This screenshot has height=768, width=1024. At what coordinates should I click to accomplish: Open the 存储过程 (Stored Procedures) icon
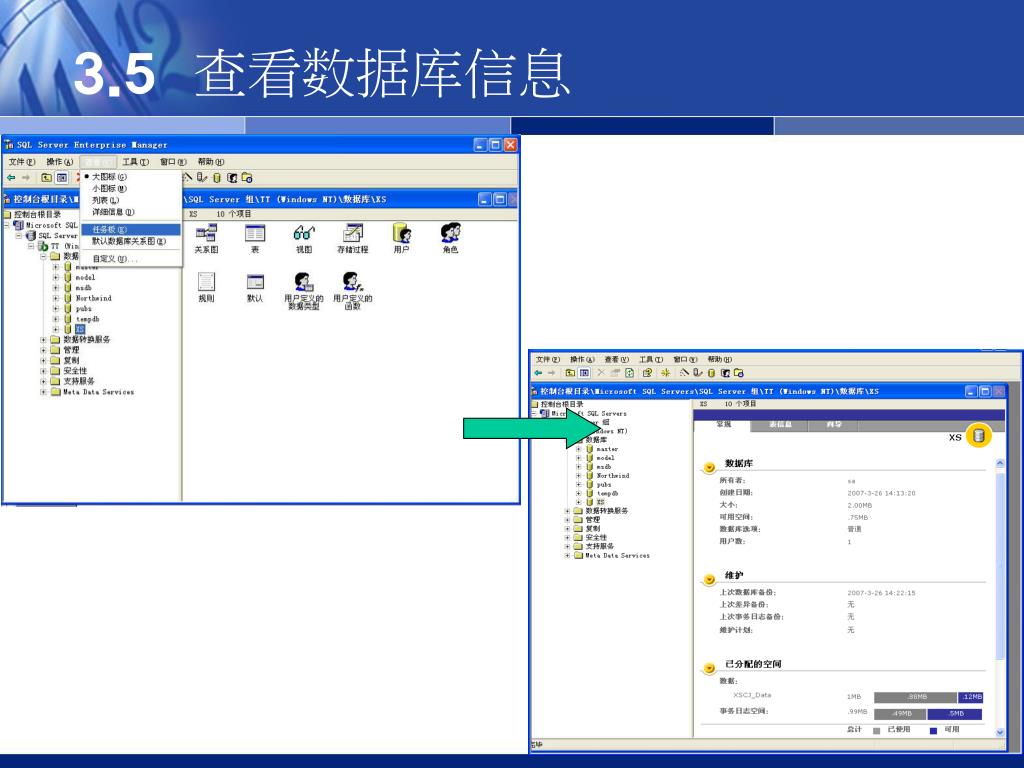pos(353,238)
